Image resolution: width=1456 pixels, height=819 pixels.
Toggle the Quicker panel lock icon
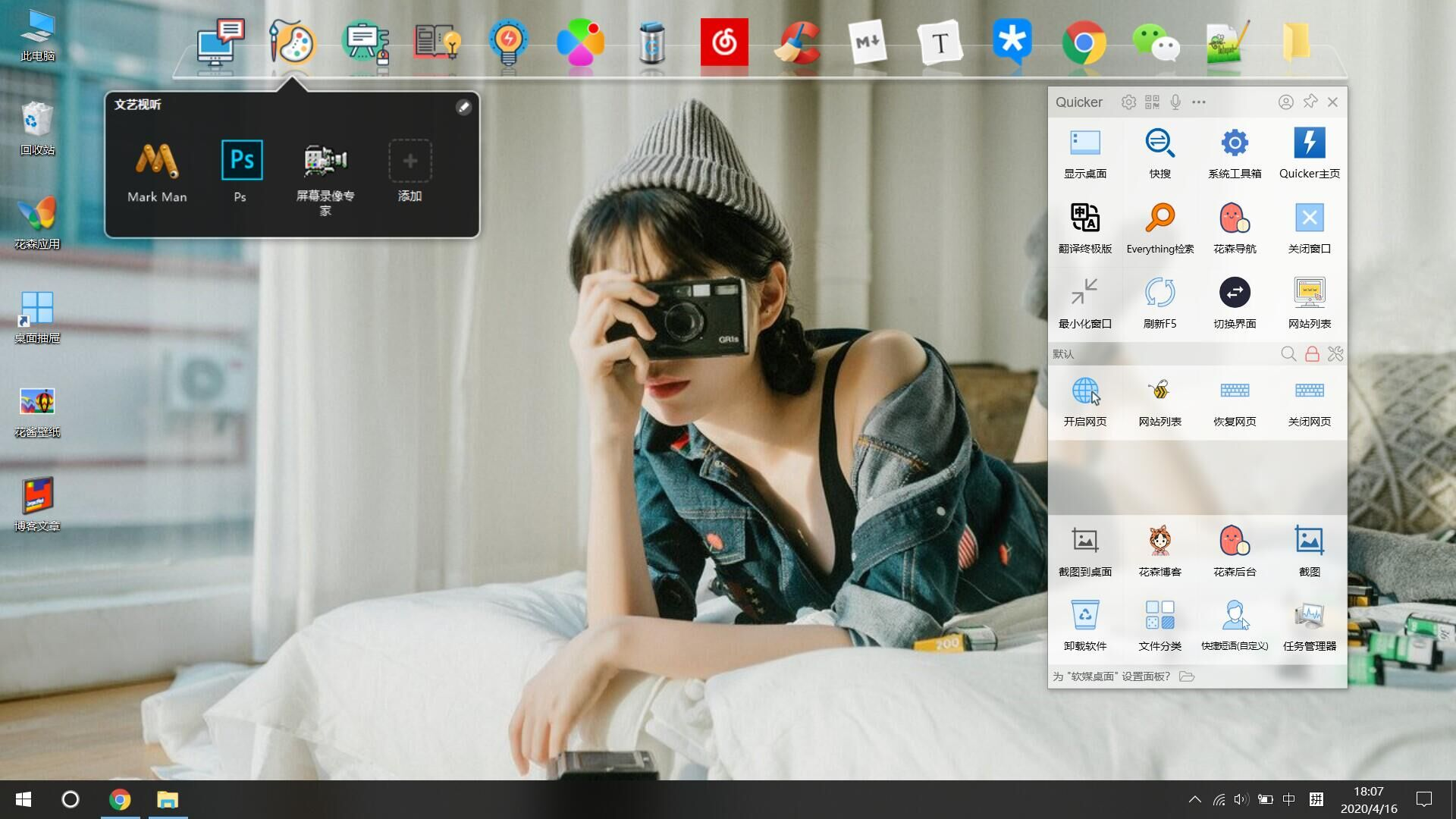[x=1312, y=354]
